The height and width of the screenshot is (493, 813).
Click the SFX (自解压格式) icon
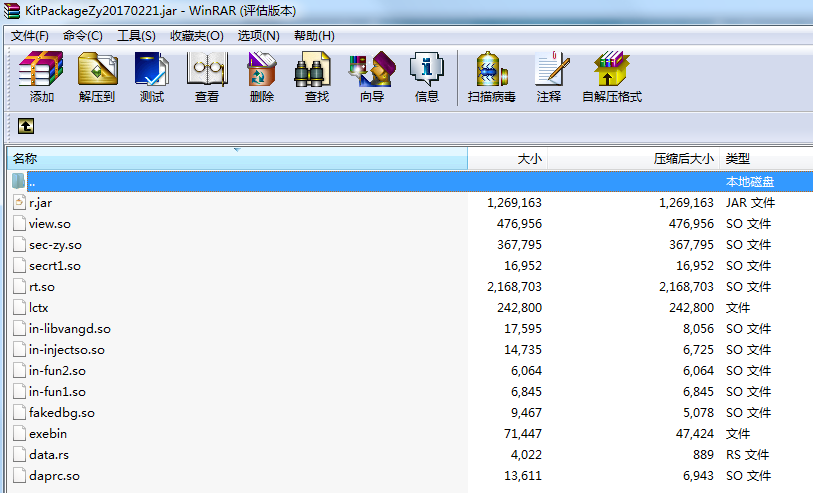(612, 68)
